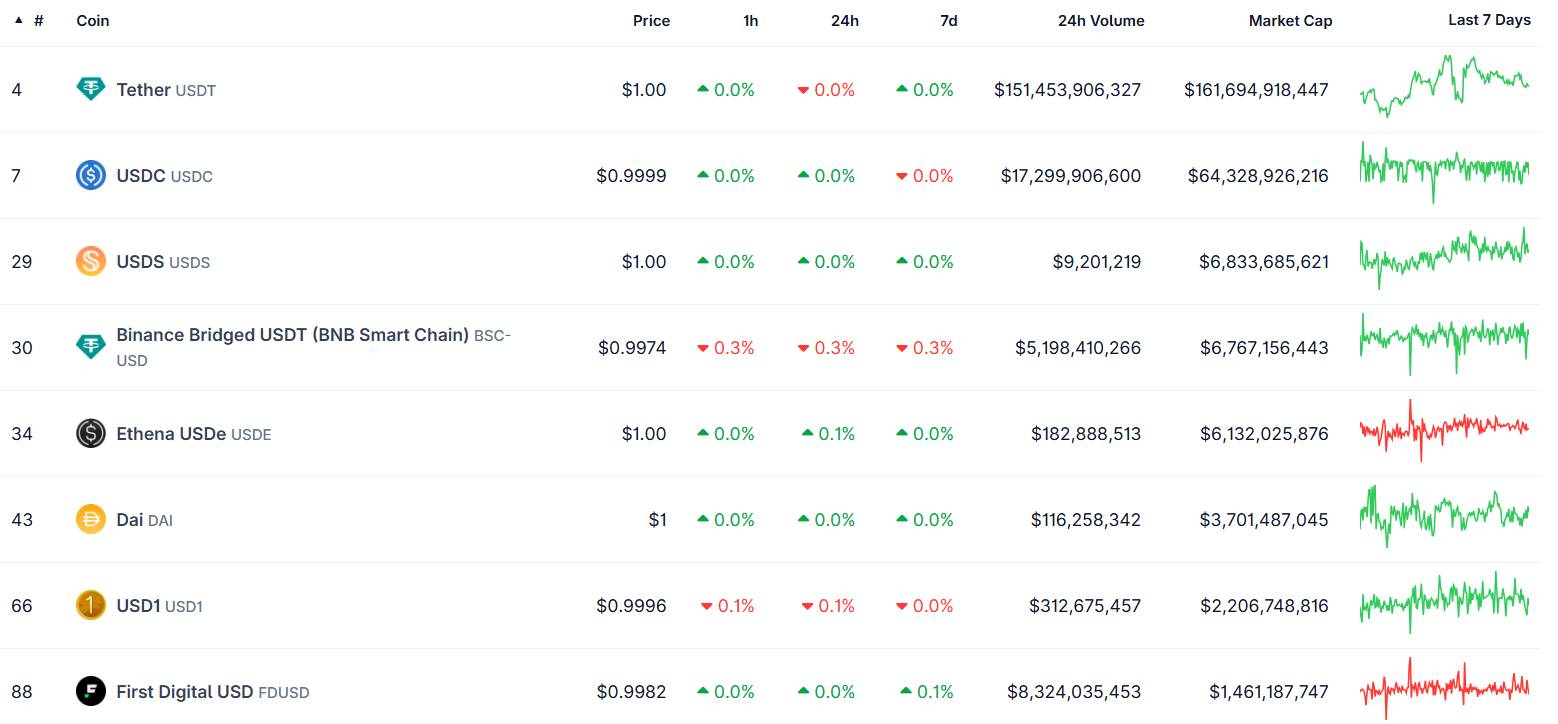Click Ethena USDe's volume $182,888,513
Screen dimensions: 1558x724
click(x=1086, y=434)
